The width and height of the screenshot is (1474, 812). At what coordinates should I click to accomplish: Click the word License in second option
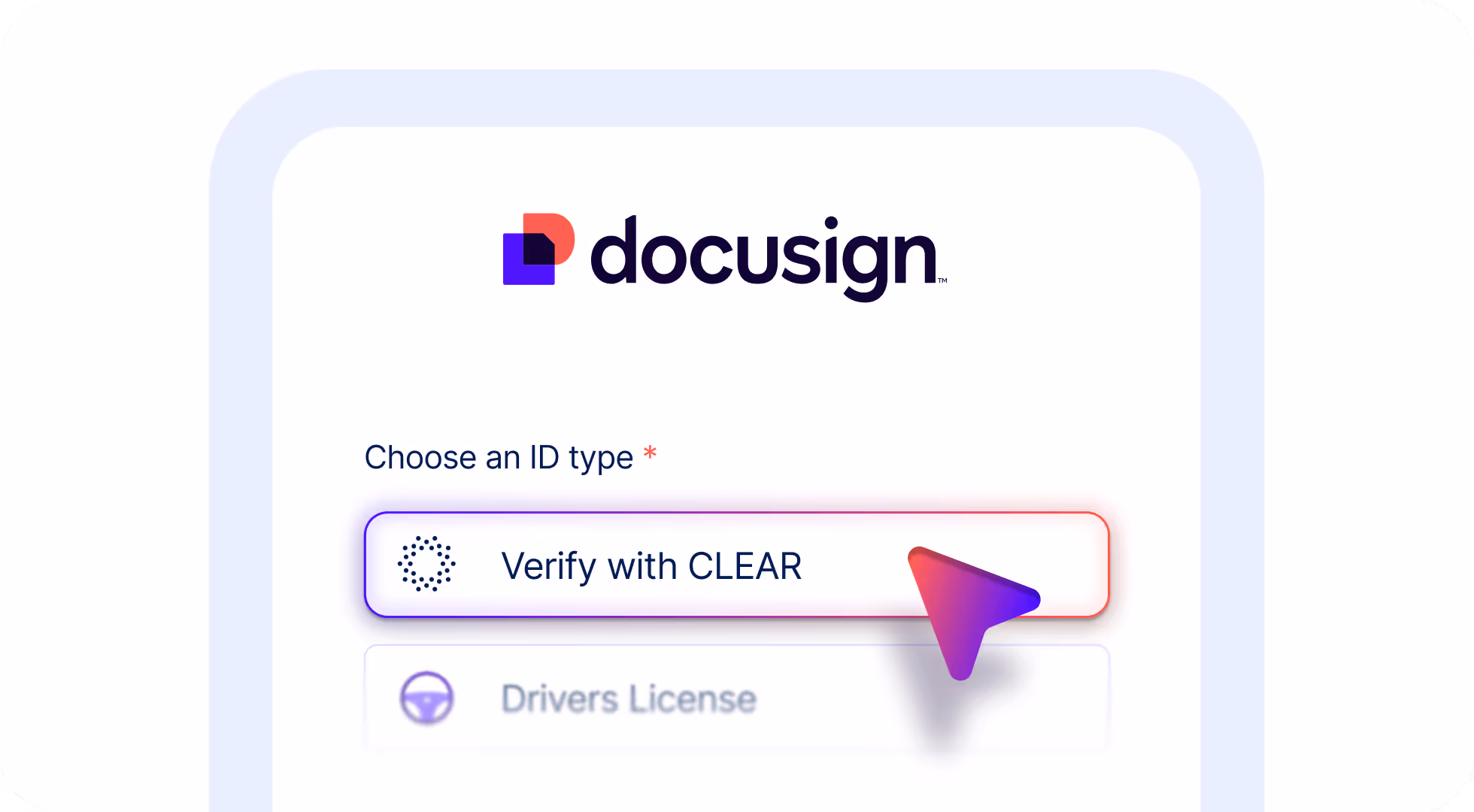coord(693,698)
